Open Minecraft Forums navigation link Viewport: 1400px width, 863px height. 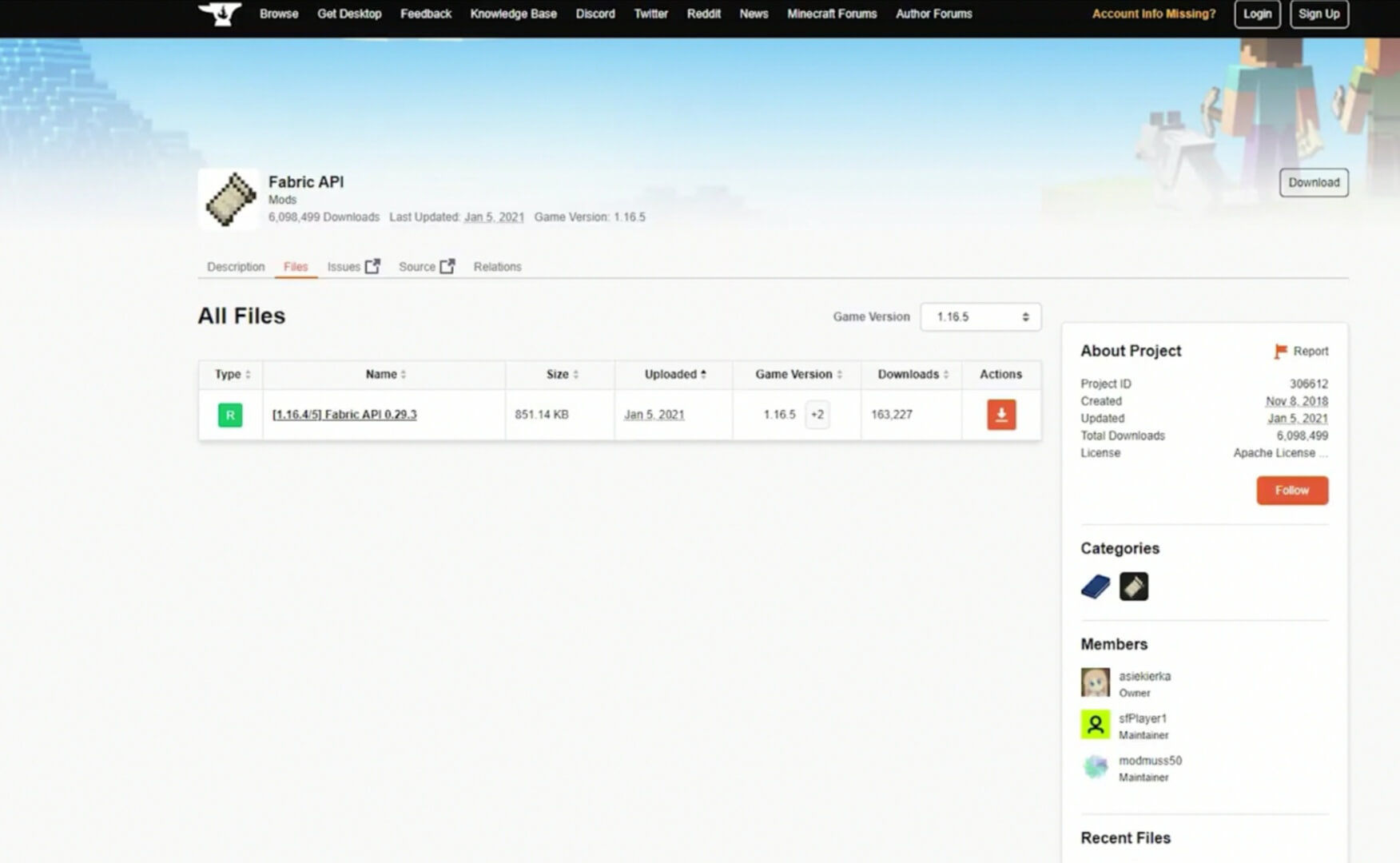point(832,14)
